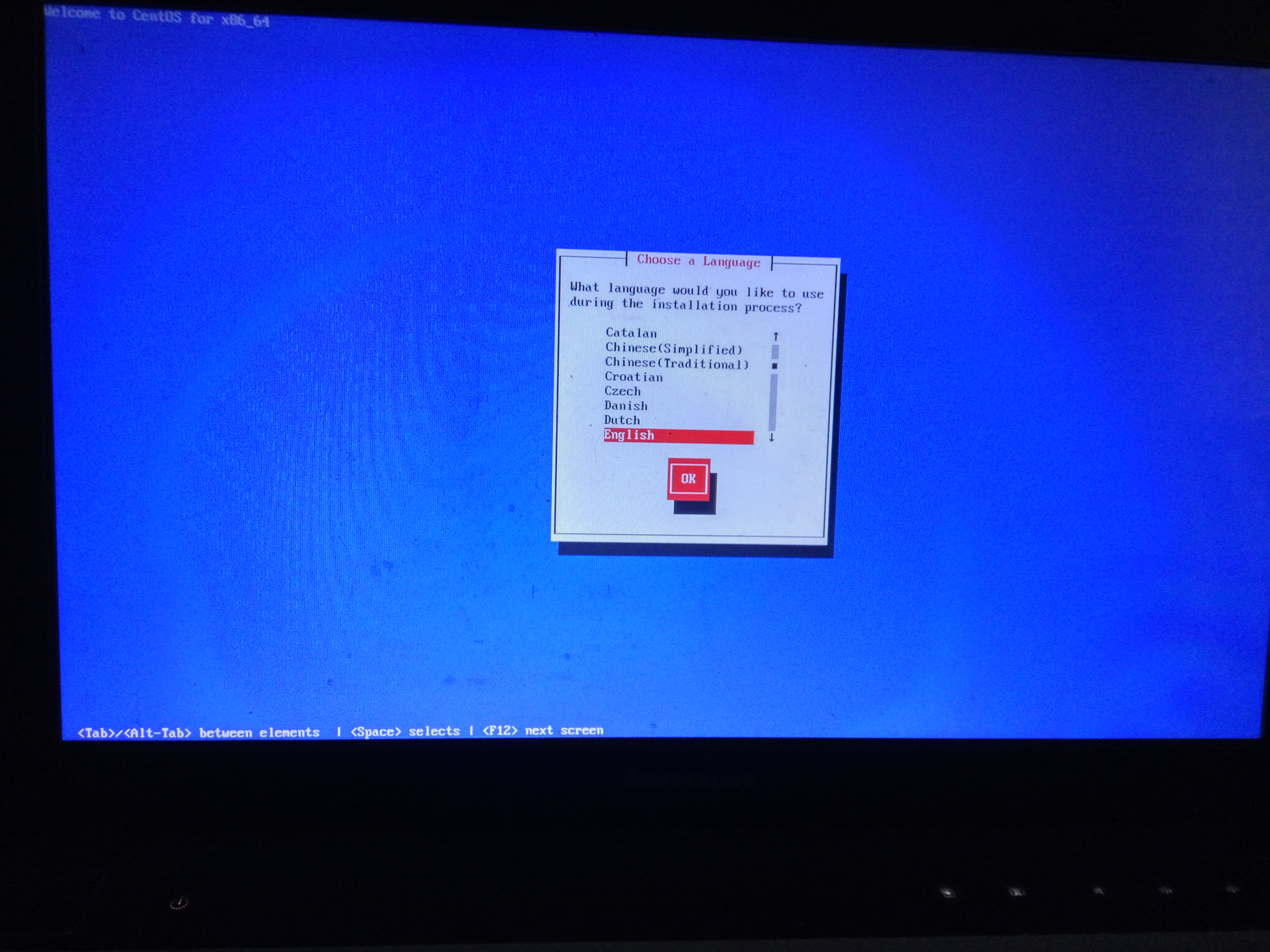Select Chinese(Traditional) language
1270x952 pixels.
tap(677, 363)
